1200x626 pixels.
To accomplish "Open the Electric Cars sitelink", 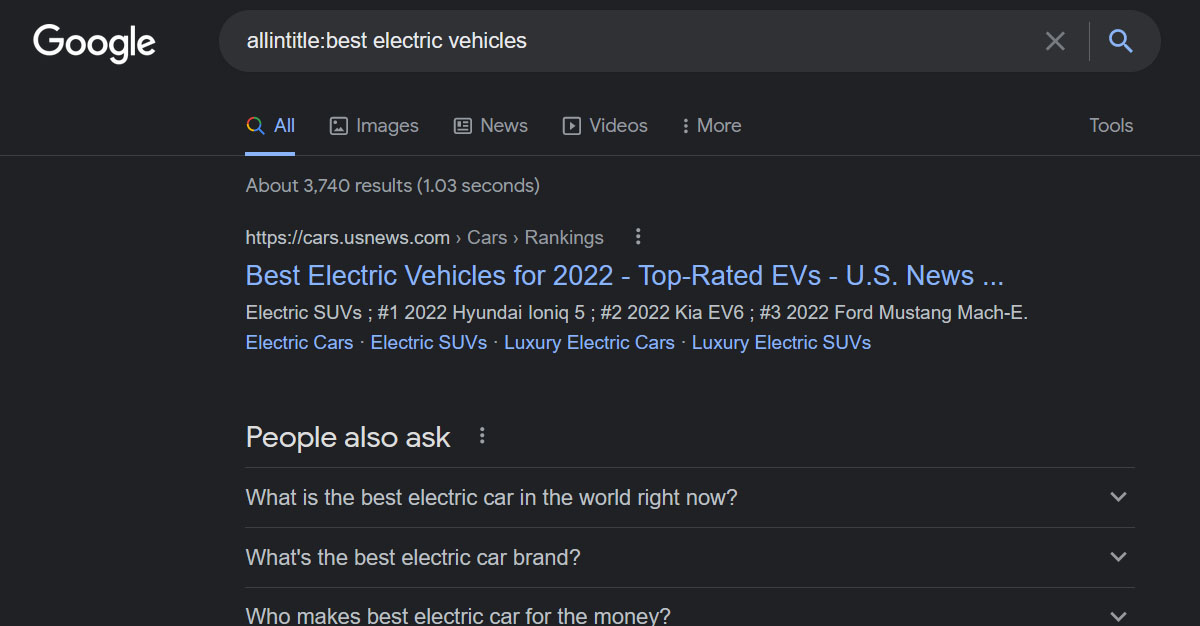I will tap(299, 343).
